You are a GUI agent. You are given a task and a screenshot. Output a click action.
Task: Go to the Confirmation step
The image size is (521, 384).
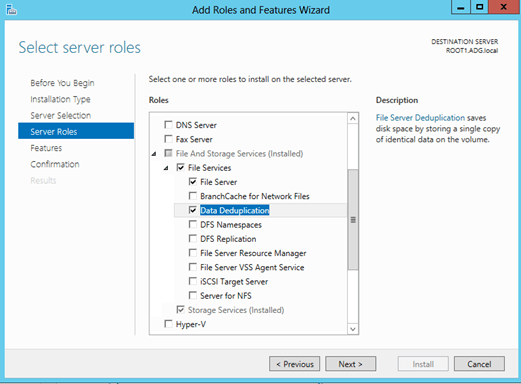[x=55, y=164]
